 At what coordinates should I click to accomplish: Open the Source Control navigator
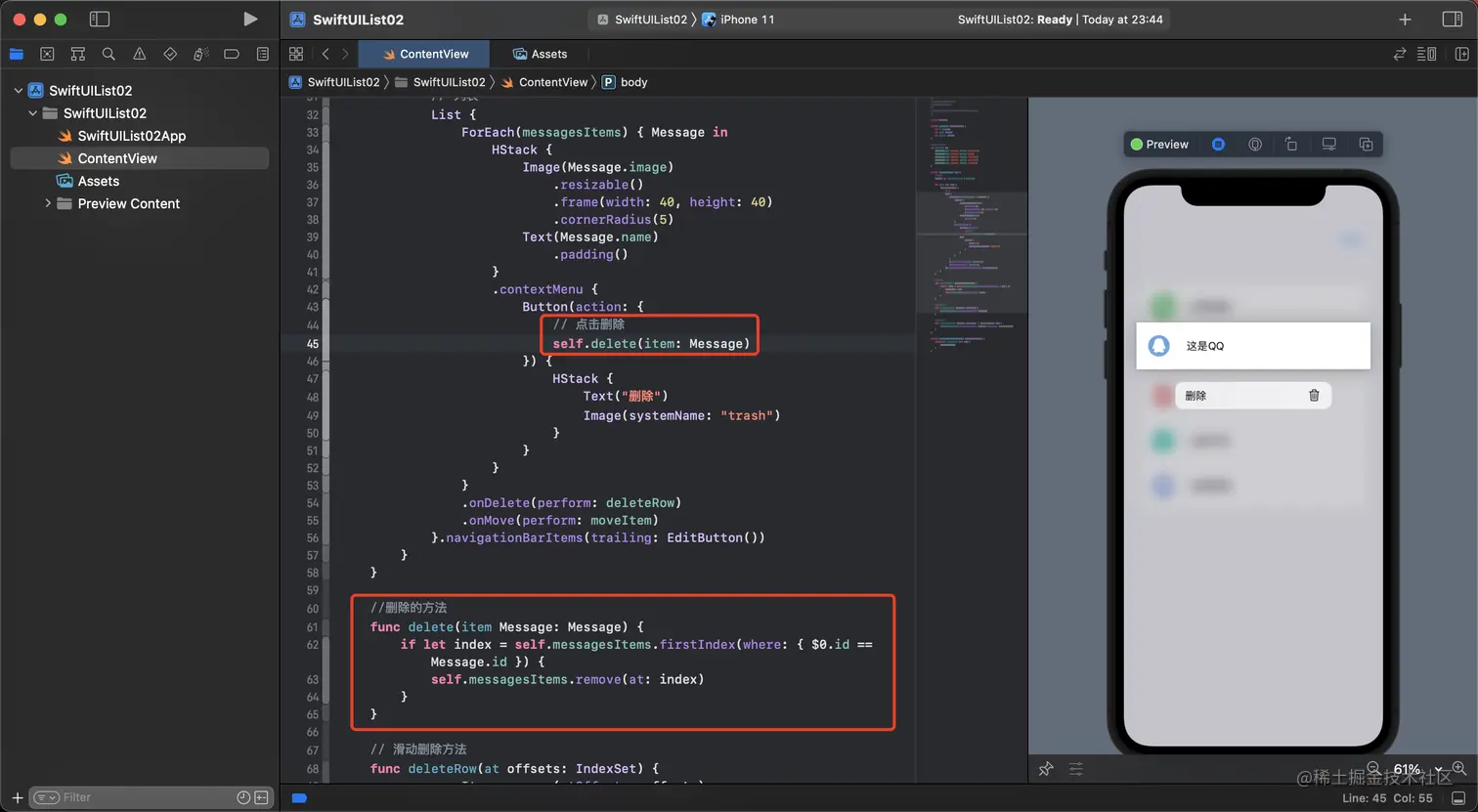47,54
